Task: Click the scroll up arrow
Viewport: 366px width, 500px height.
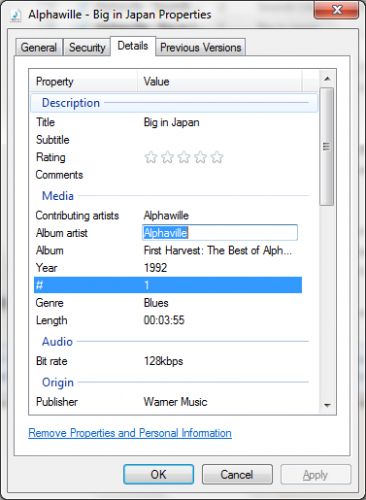Action: pyautogui.click(x=327, y=79)
